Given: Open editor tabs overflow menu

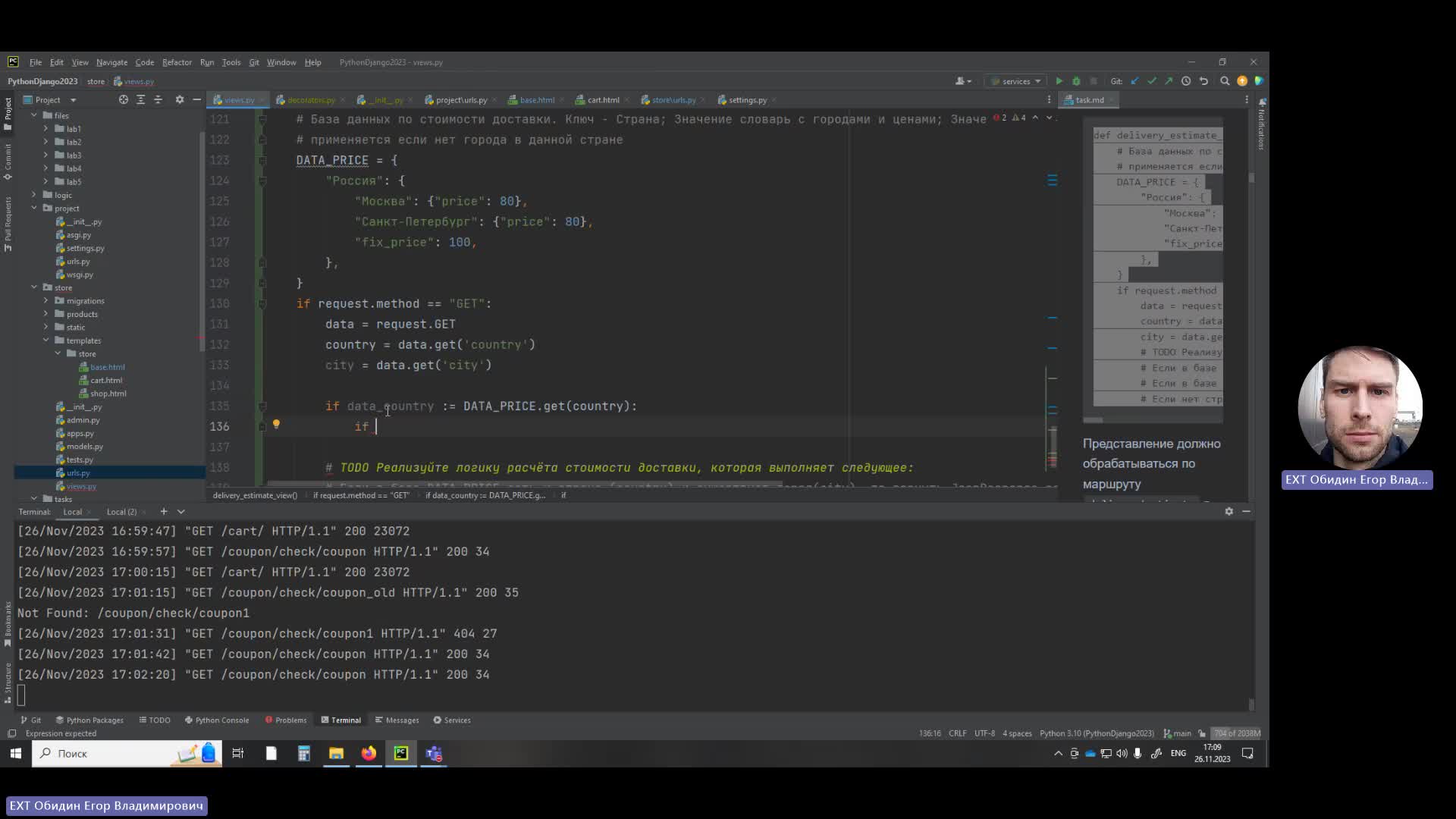Looking at the screenshot, I should tap(1049, 100).
